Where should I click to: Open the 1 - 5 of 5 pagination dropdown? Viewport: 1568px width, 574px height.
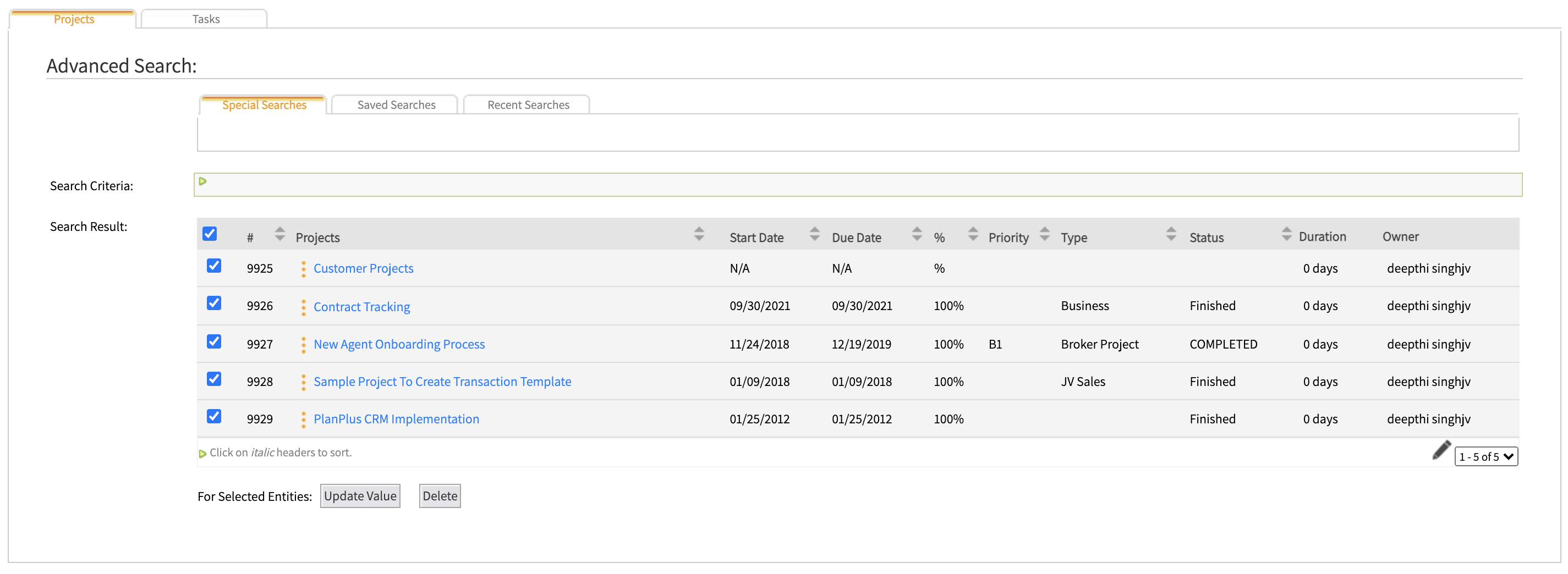click(x=1485, y=457)
